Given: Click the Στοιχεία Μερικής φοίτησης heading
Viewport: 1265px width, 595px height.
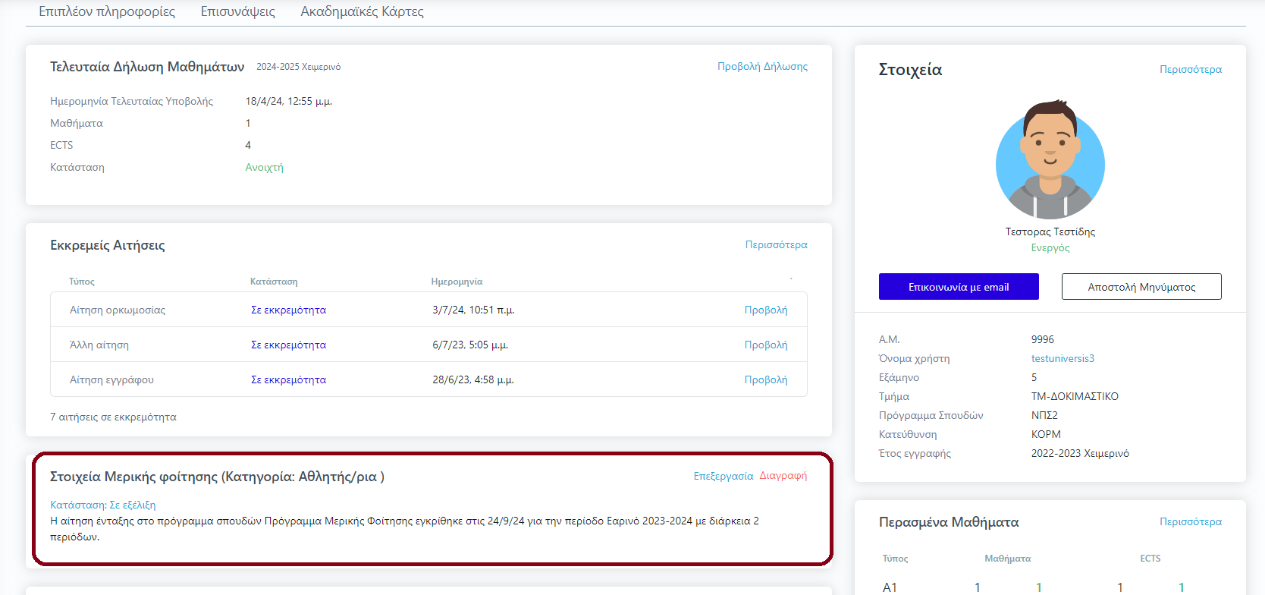Looking at the screenshot, I should coord(217,477).
